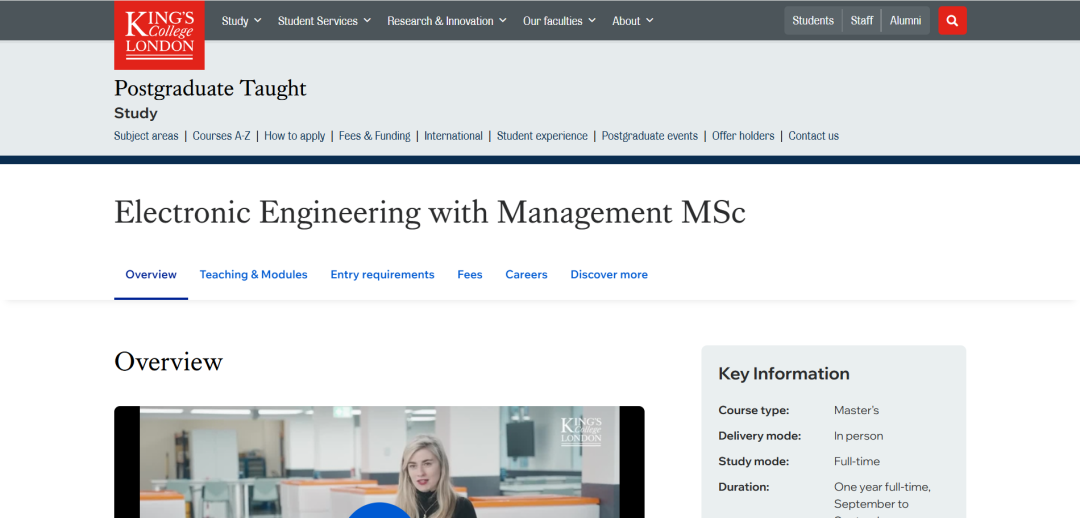This screenshot has height=518, width=1080.
Task: Click the Course type label
Action: click(x=754, y=410)
